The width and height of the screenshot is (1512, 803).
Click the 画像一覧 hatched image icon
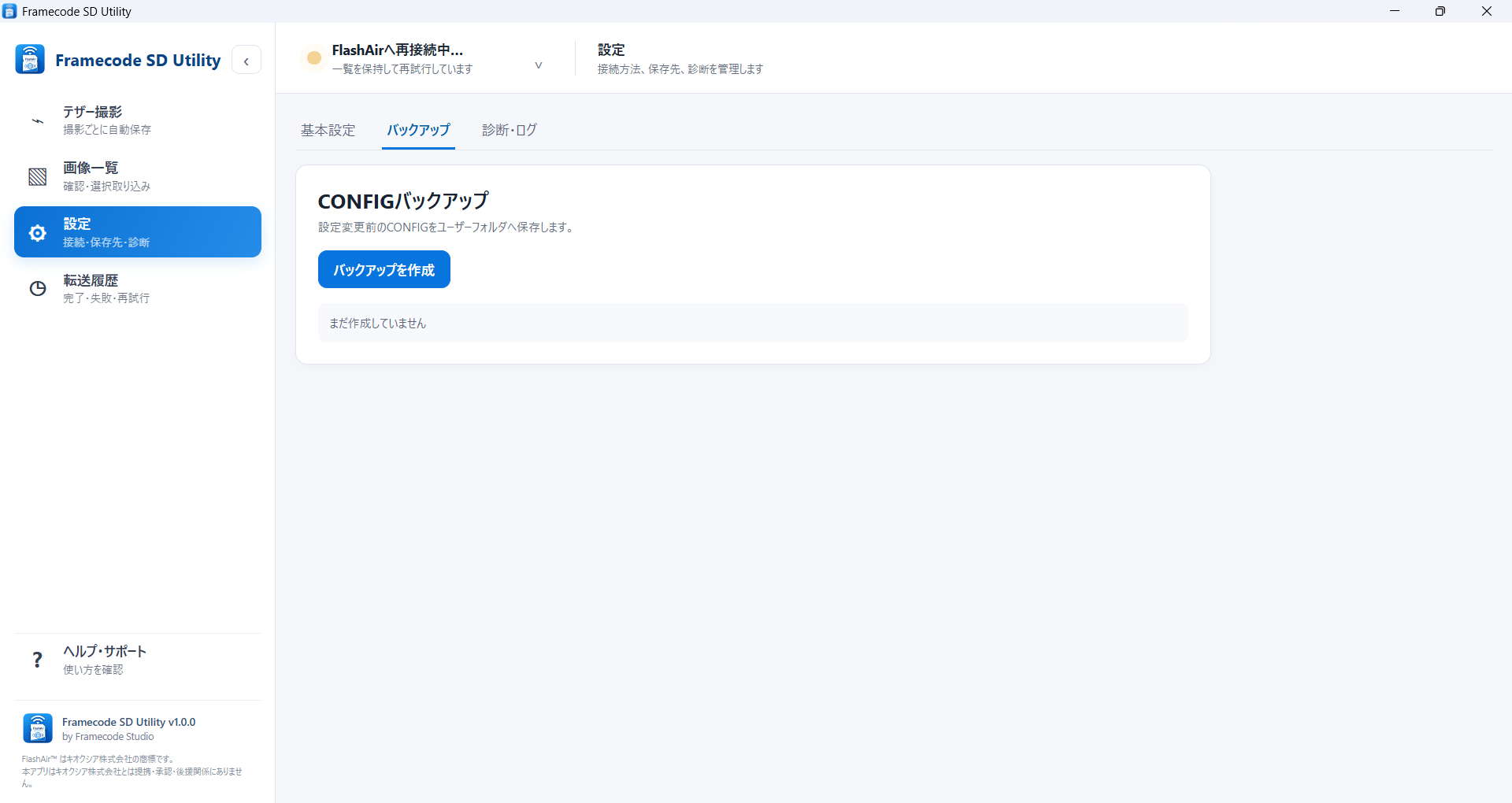[x=37, y=177]
